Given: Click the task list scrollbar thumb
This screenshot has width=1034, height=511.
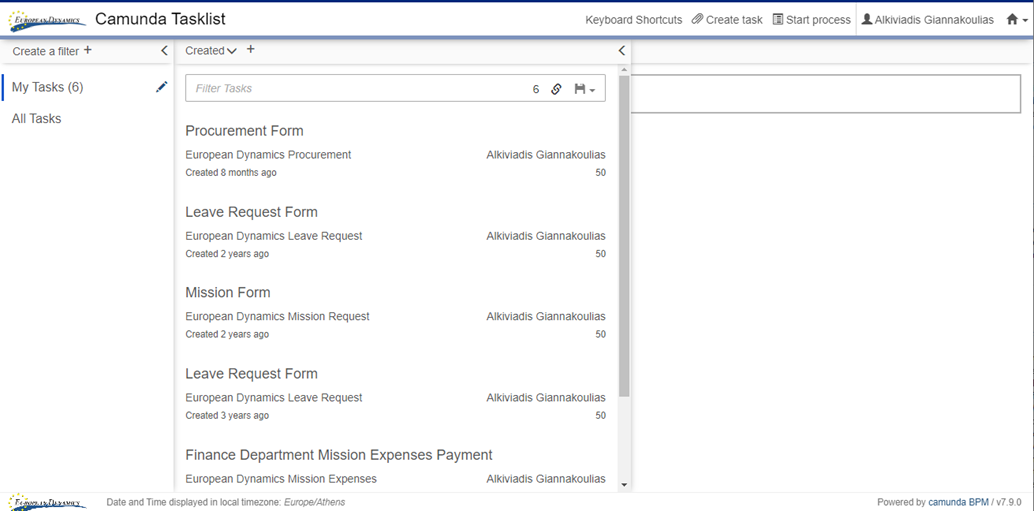Looking at the screenshot, I should point(624,236).
